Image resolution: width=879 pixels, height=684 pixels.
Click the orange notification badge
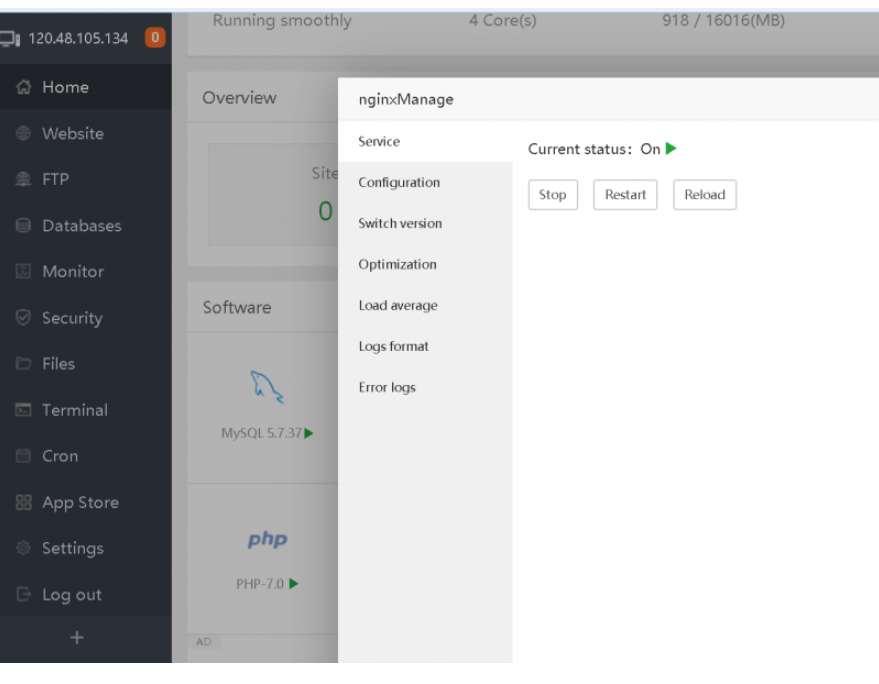pos(155,39)
